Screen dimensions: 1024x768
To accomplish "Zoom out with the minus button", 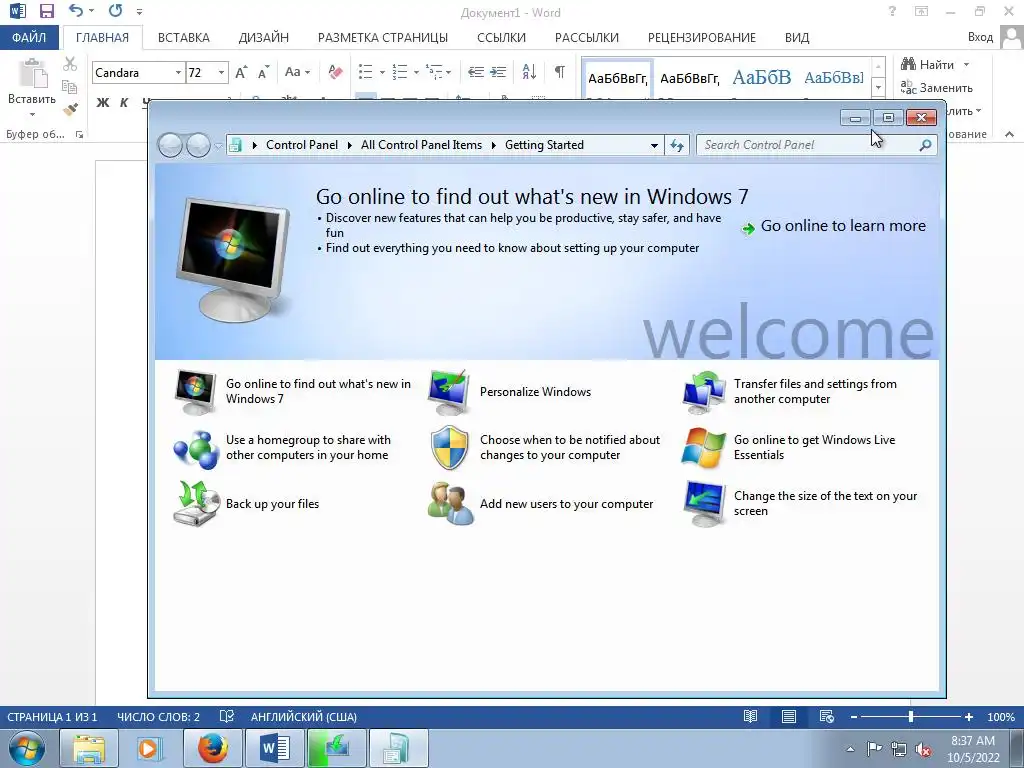I will click(x=854, y=717).
